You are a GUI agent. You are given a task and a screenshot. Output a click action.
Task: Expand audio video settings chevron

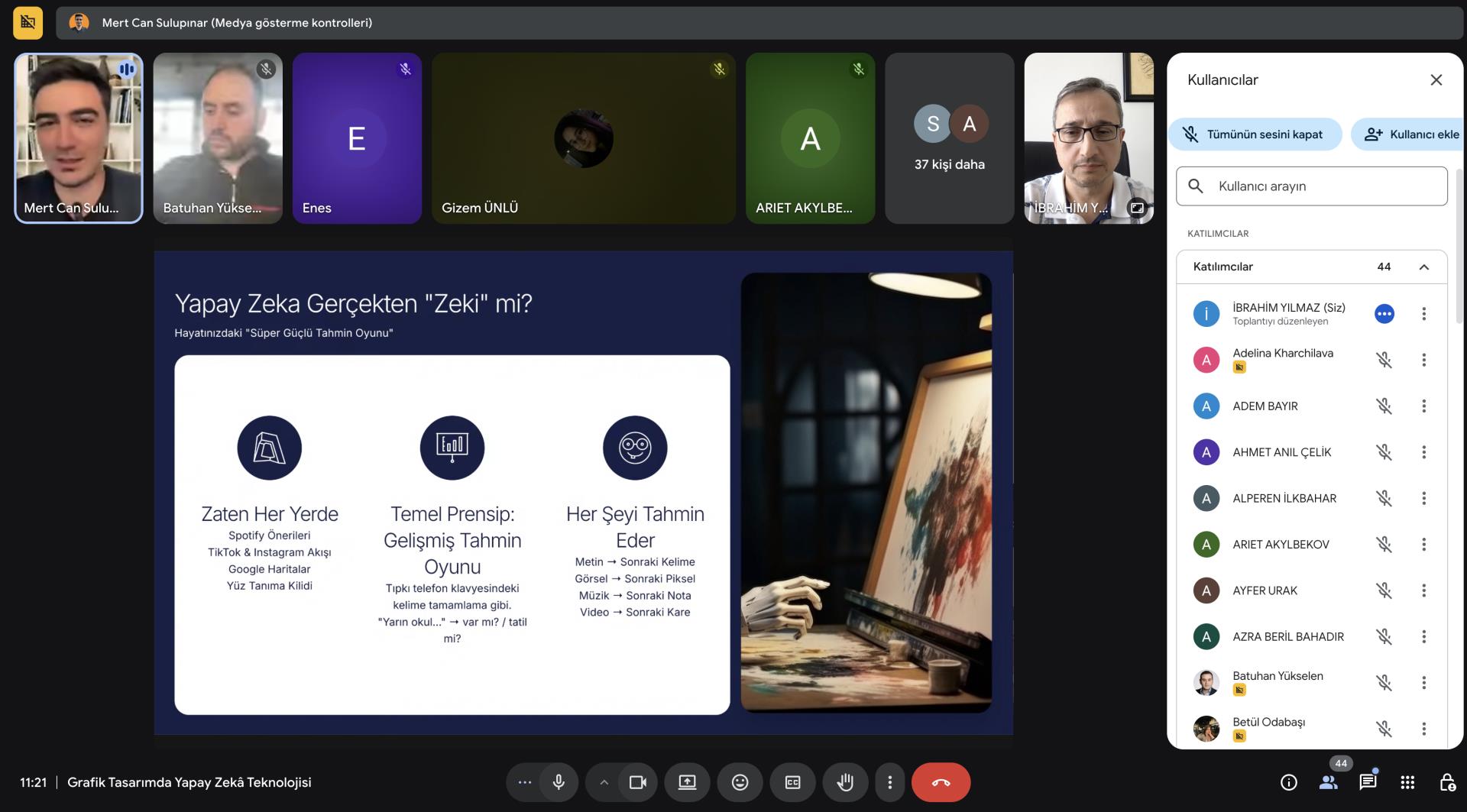(604, 782)
